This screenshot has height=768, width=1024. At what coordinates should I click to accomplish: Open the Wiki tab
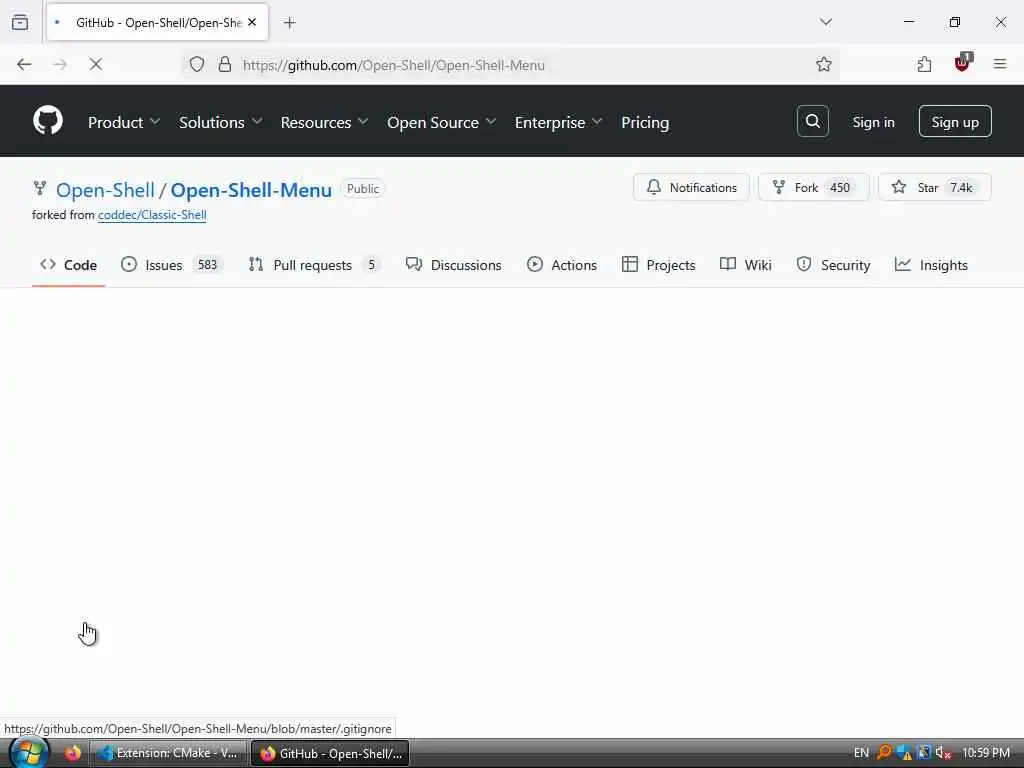[745, 265]
